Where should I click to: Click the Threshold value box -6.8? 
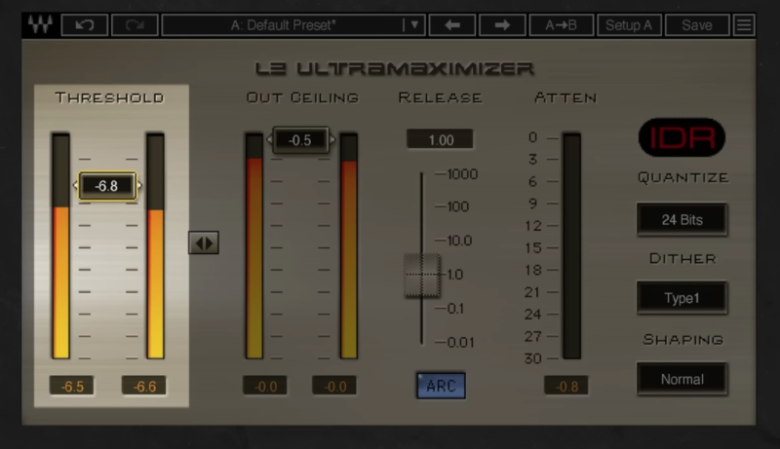107,186
